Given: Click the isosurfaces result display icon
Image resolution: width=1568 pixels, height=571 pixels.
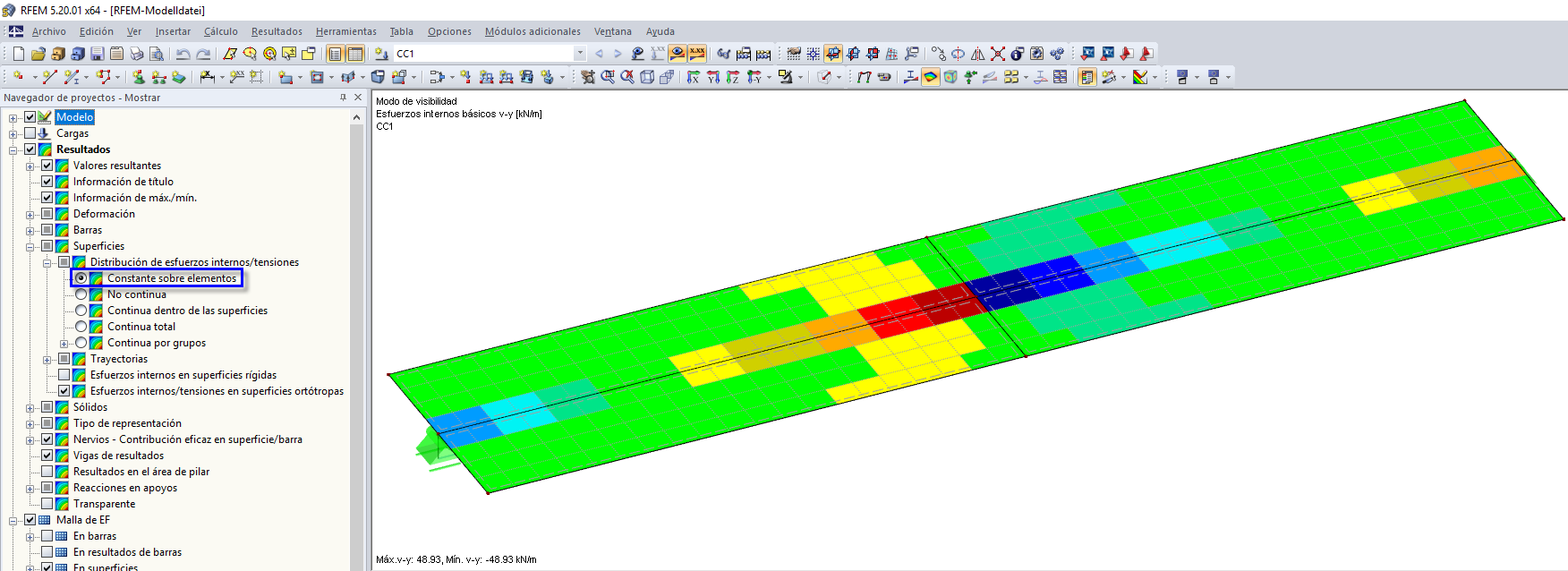Looking at the screenshot, I should point(931,77).
